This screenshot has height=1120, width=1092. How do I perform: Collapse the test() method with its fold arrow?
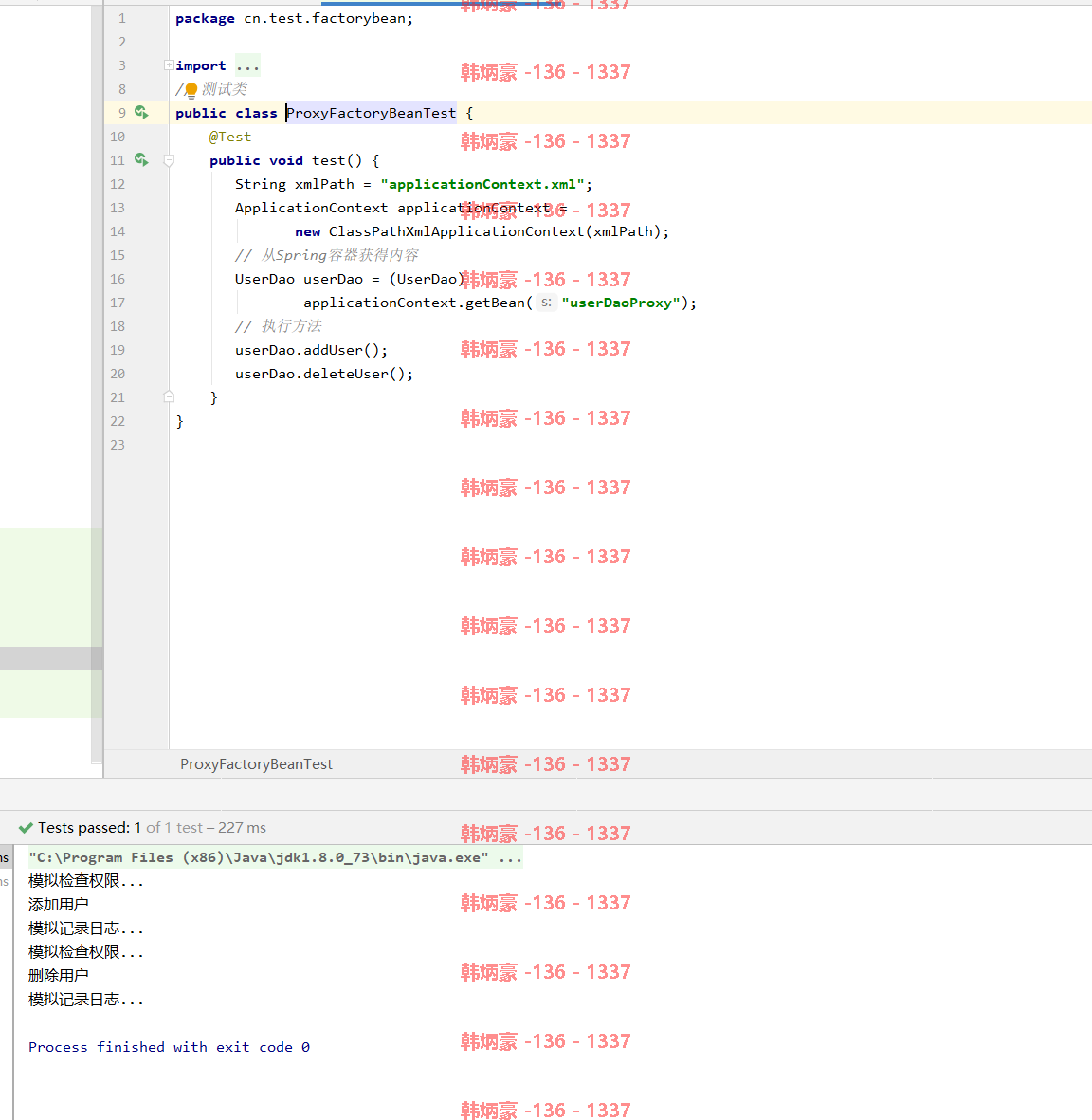point(169,160)
